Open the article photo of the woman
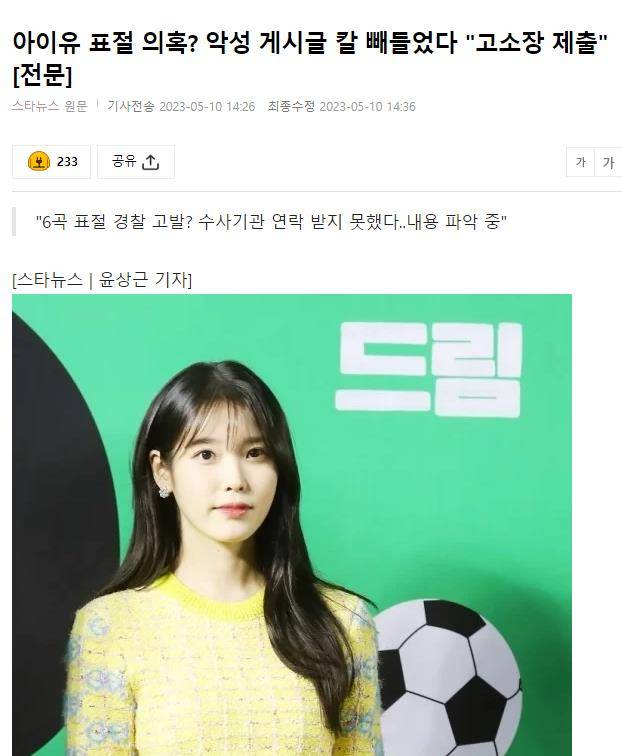The height and width of the screenshot is (756, 622). pyautogui.click(x=292, y=525)
